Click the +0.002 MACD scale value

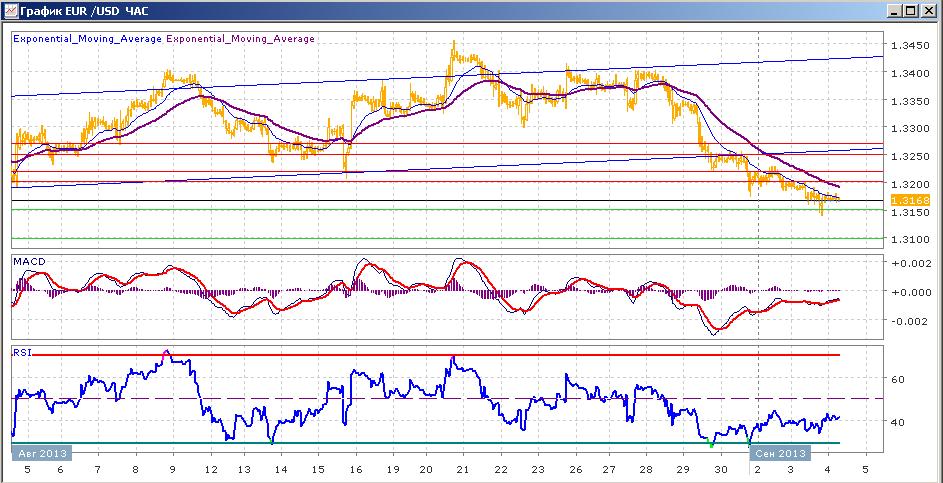(x=914, y=263)
